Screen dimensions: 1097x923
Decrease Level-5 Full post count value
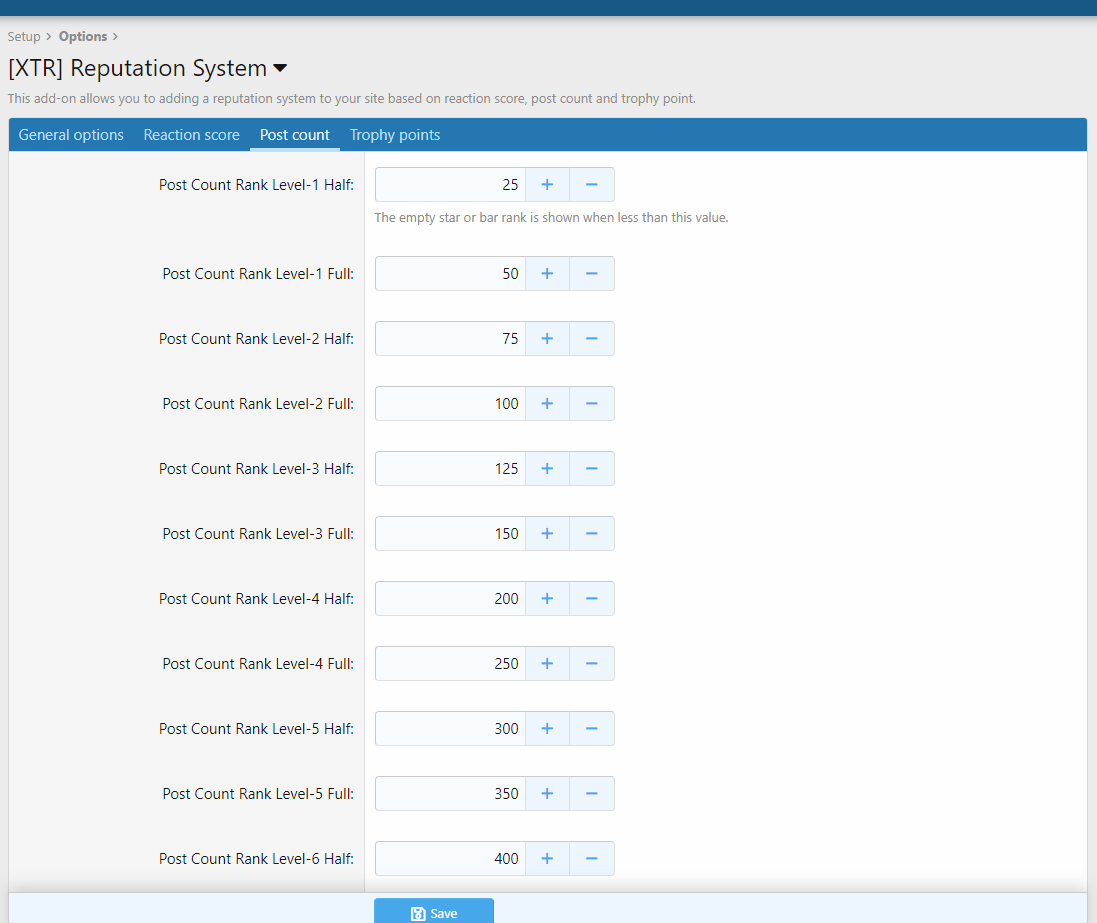click(x=592, y=794)
